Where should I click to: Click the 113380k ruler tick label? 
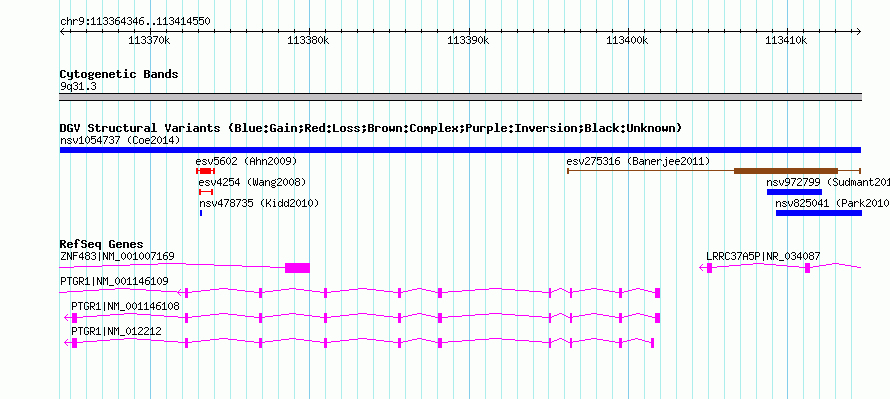click(309, 40)
